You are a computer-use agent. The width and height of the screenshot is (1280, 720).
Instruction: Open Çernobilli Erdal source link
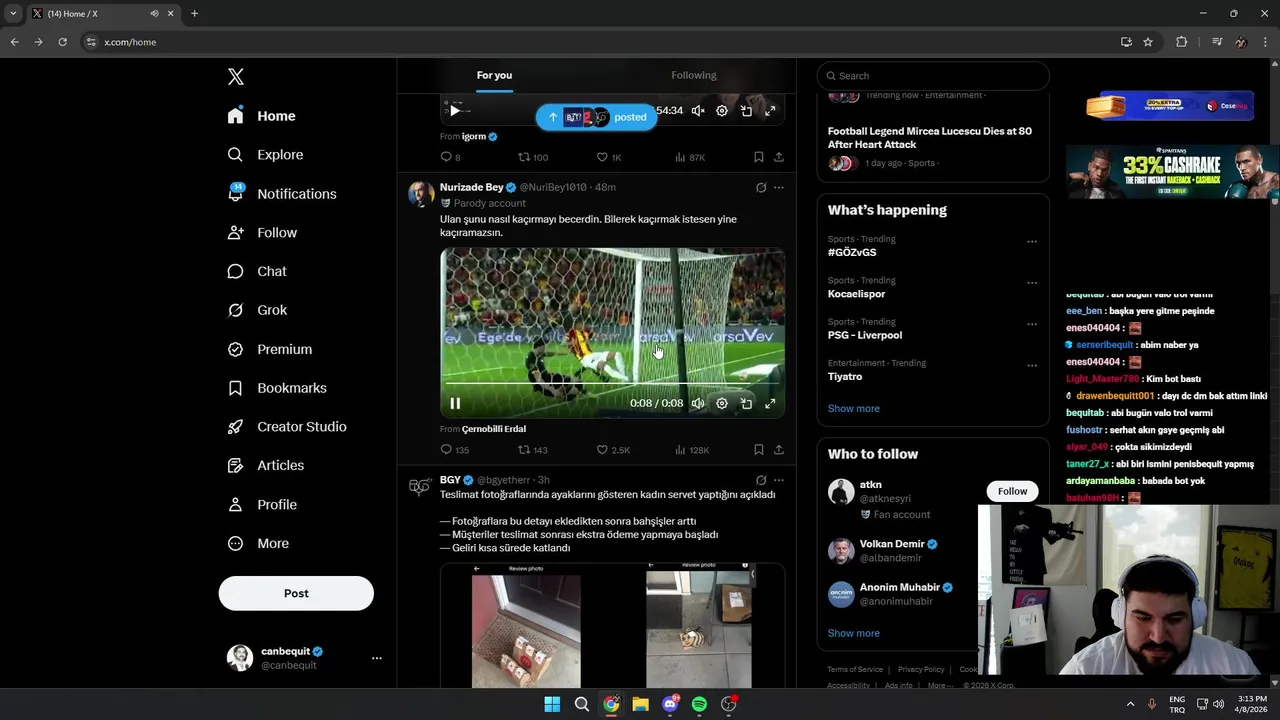[x=494, y=429]
